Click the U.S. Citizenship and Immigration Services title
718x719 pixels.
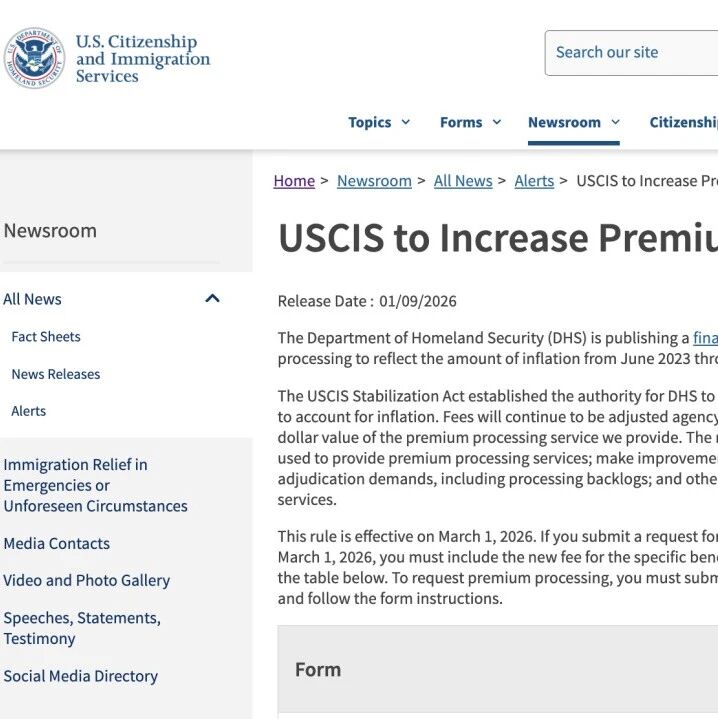pos(142,59)
